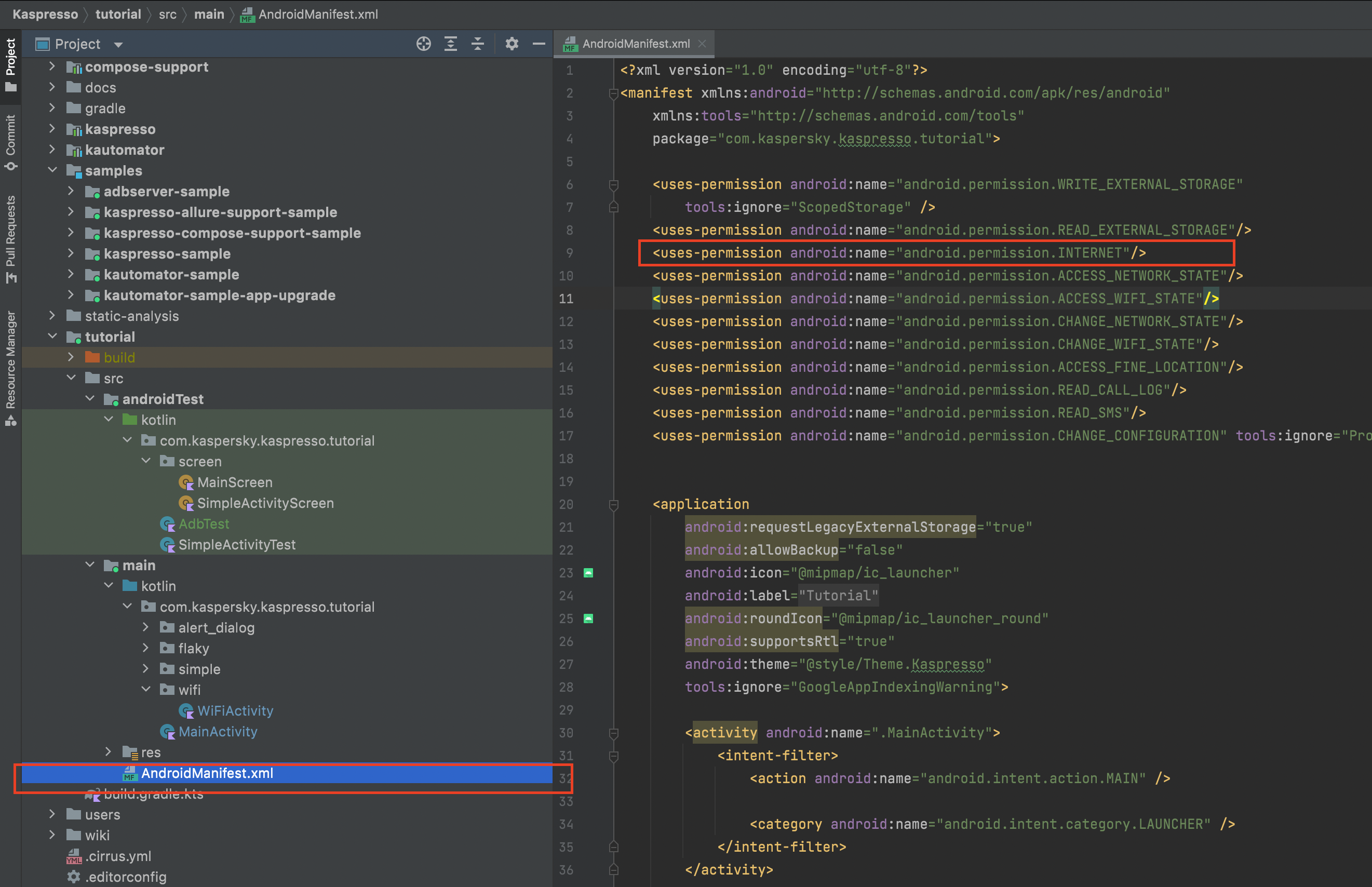Image resolution: width=1372 pixels, height=887 pixels.
Task: Click the ic_launcher_round gutter icon on line 25
Action: (588, 618)
